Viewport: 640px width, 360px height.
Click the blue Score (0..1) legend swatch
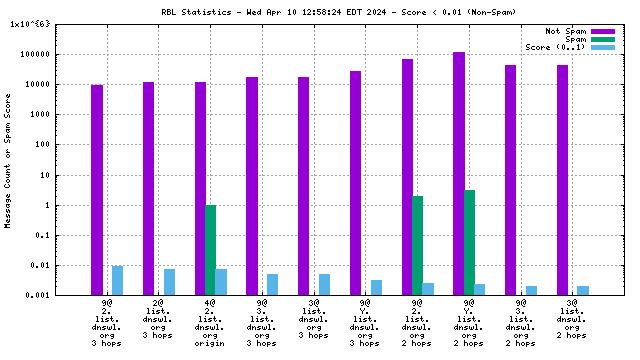(603, 48)
